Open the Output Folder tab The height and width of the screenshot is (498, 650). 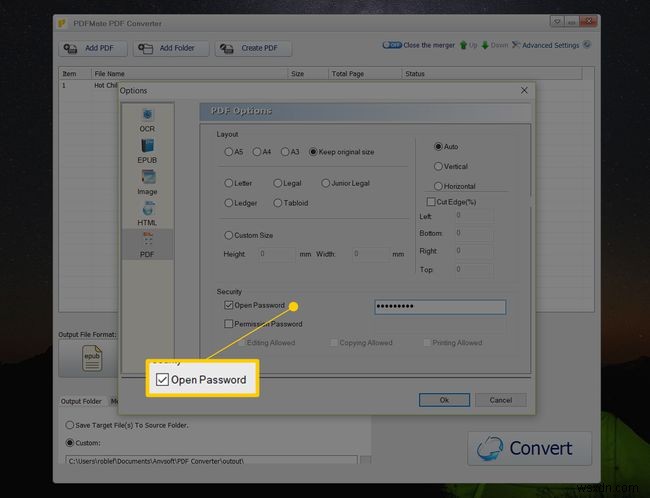click(81, 401)
